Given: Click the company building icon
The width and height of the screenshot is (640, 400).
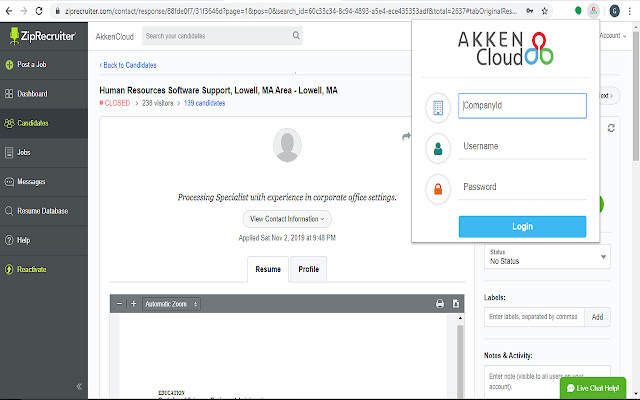Looking at the screenshot, I should 438,107.
